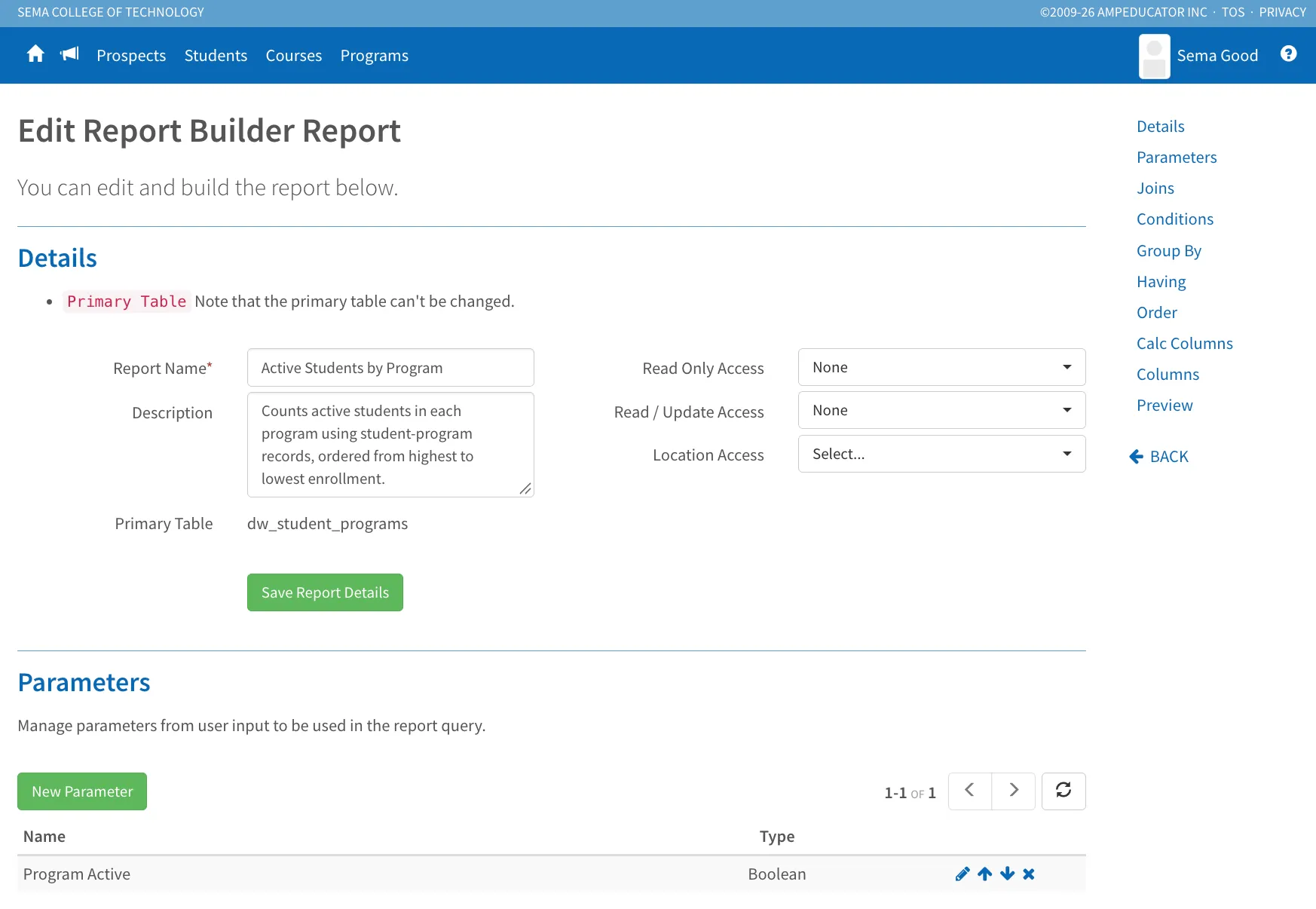This screenshot has height=909, width=1316.
Task: Click the Type column header
Action: pos(777,837)
